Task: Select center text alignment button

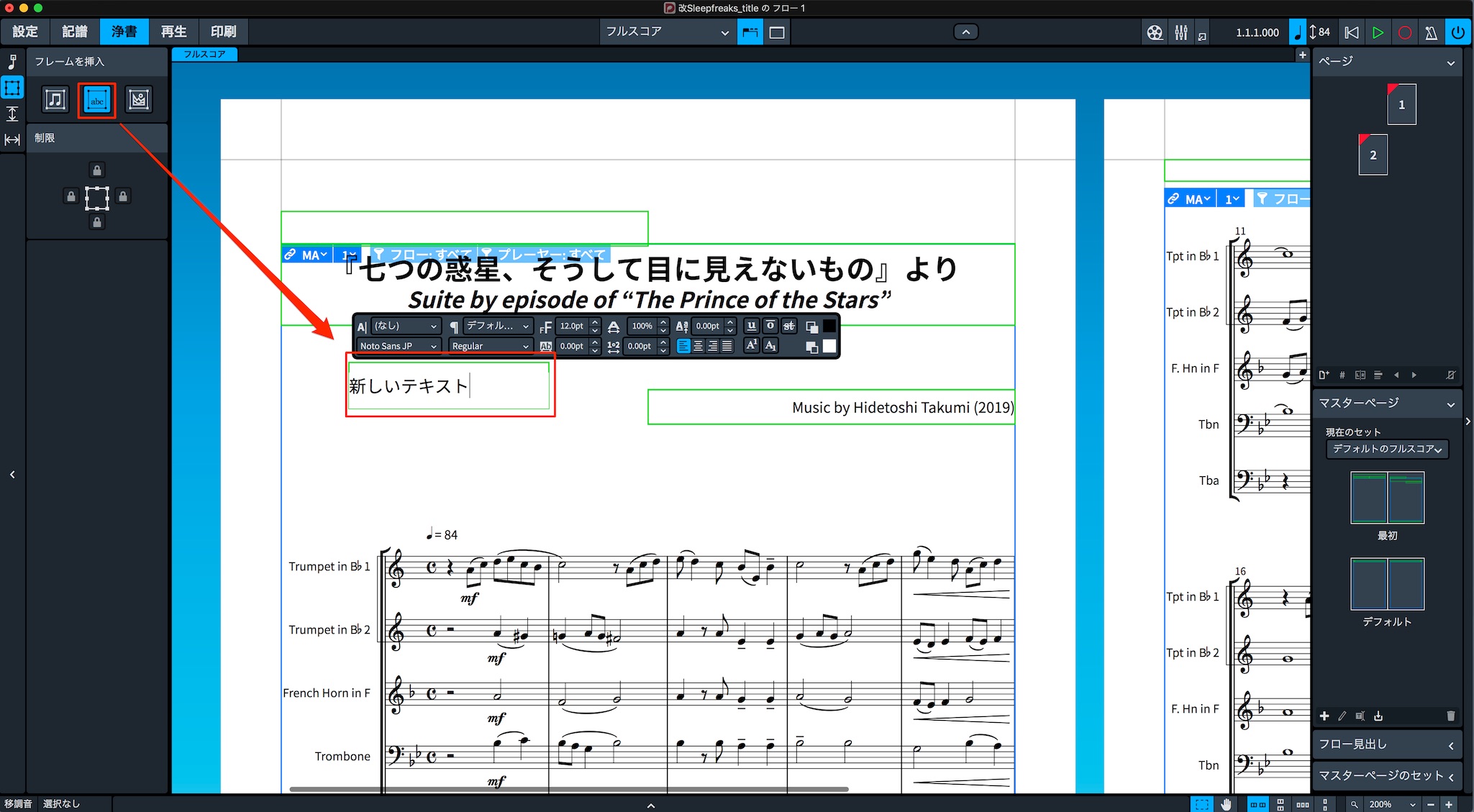Action: (x=698, y=346)
